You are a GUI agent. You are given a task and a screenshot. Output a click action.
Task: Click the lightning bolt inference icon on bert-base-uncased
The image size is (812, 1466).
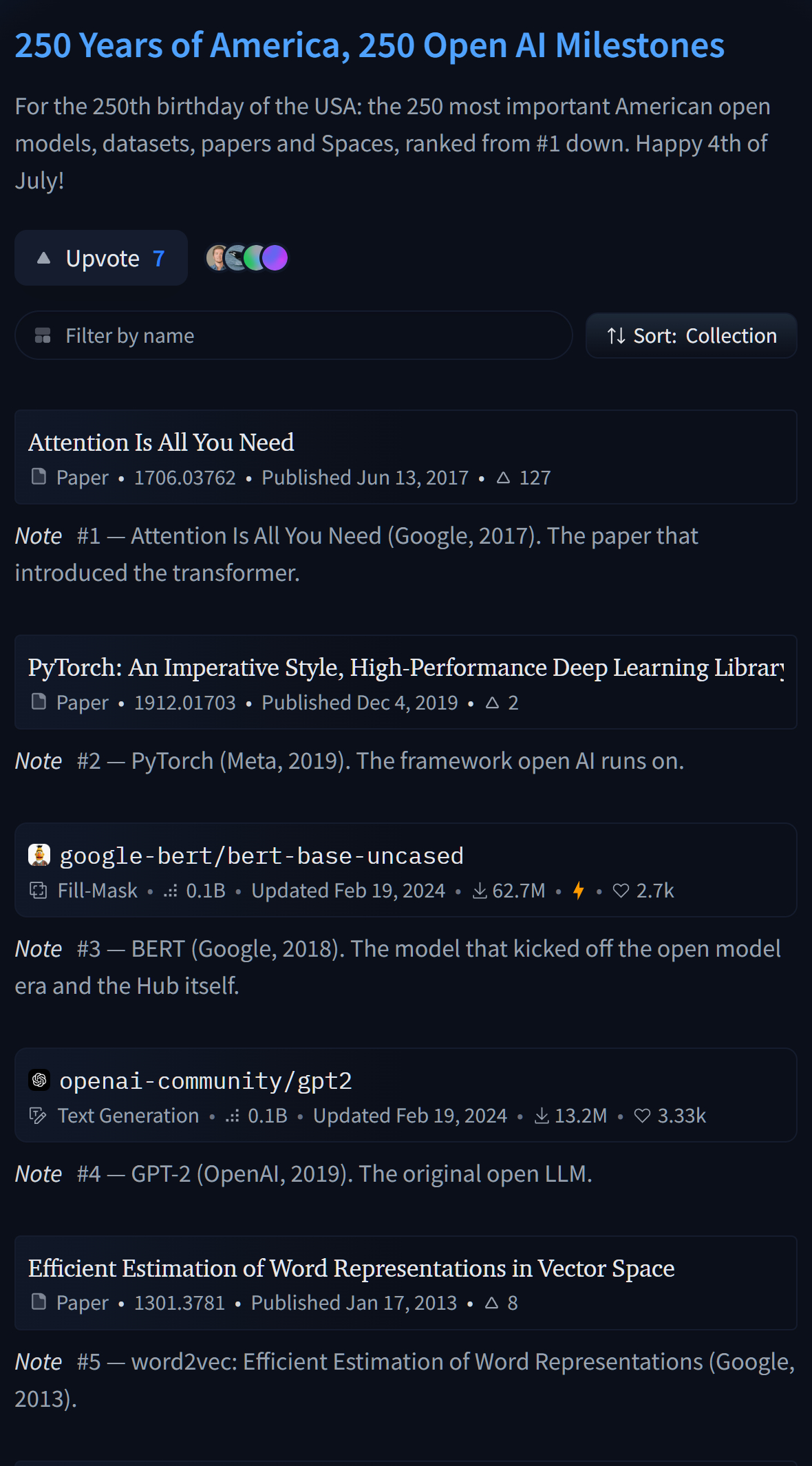click(579, 891)
